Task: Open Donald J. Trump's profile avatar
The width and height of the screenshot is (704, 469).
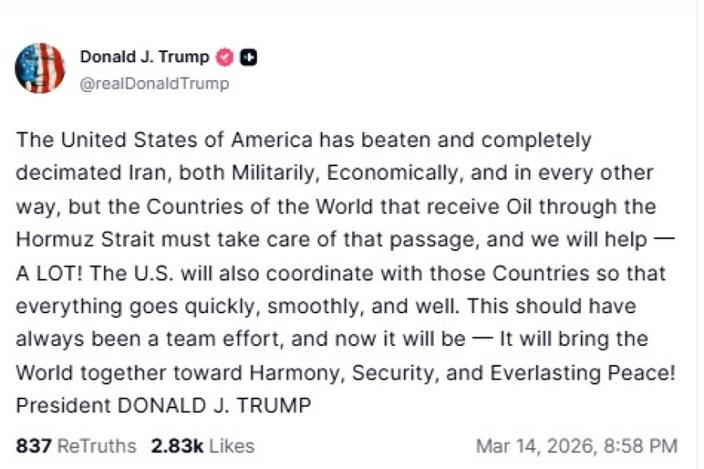Action: tap(40, 68)
